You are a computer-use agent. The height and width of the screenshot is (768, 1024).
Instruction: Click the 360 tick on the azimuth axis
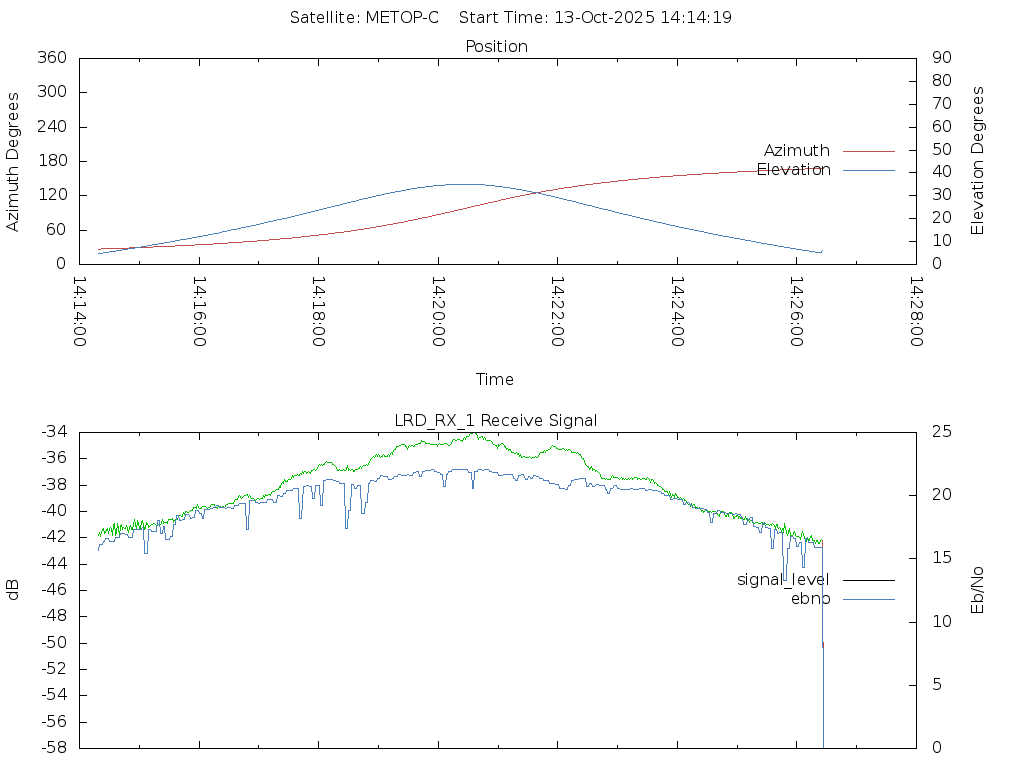point(51,58)
